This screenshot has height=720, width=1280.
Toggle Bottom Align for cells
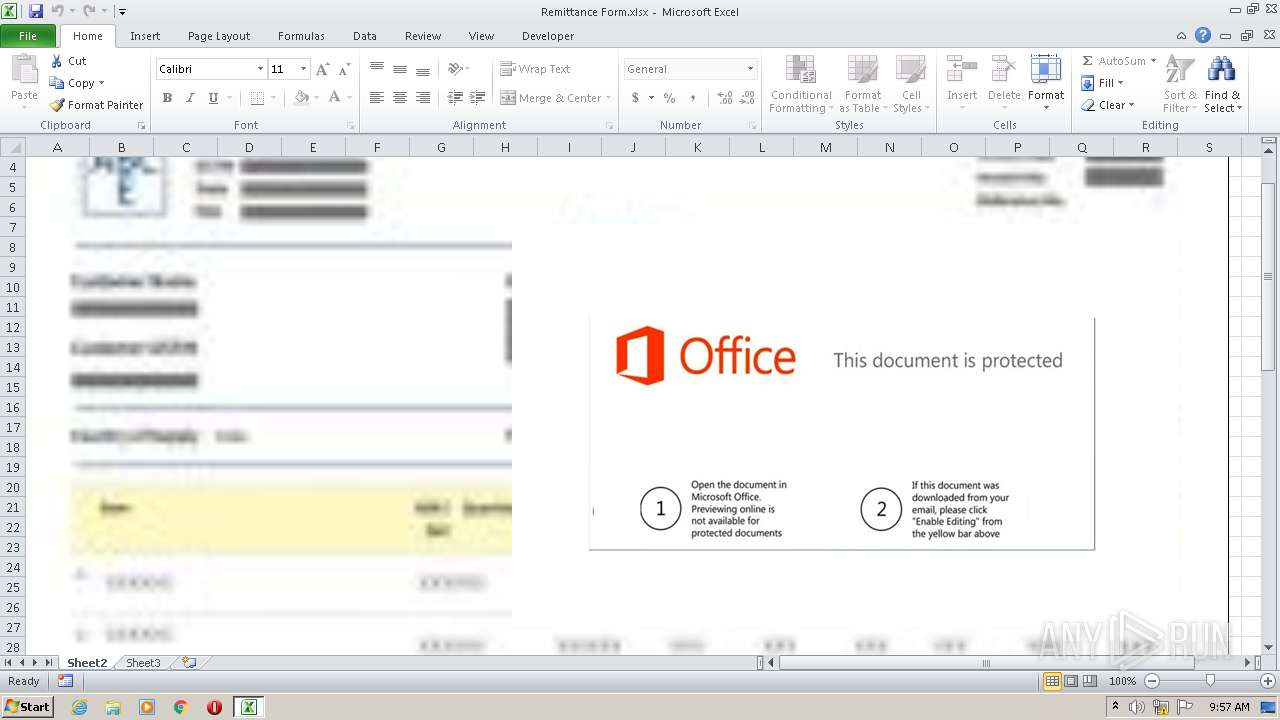click(x=423, y=69)
